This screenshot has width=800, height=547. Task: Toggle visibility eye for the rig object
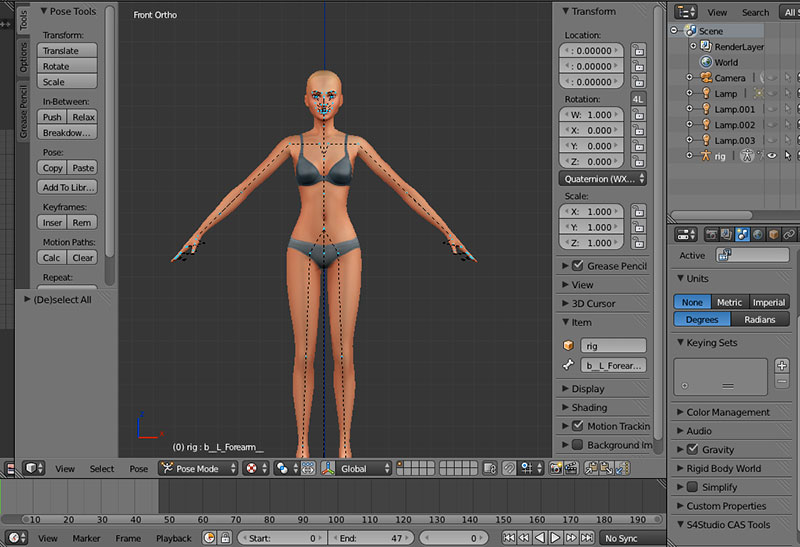pos(771,156)
